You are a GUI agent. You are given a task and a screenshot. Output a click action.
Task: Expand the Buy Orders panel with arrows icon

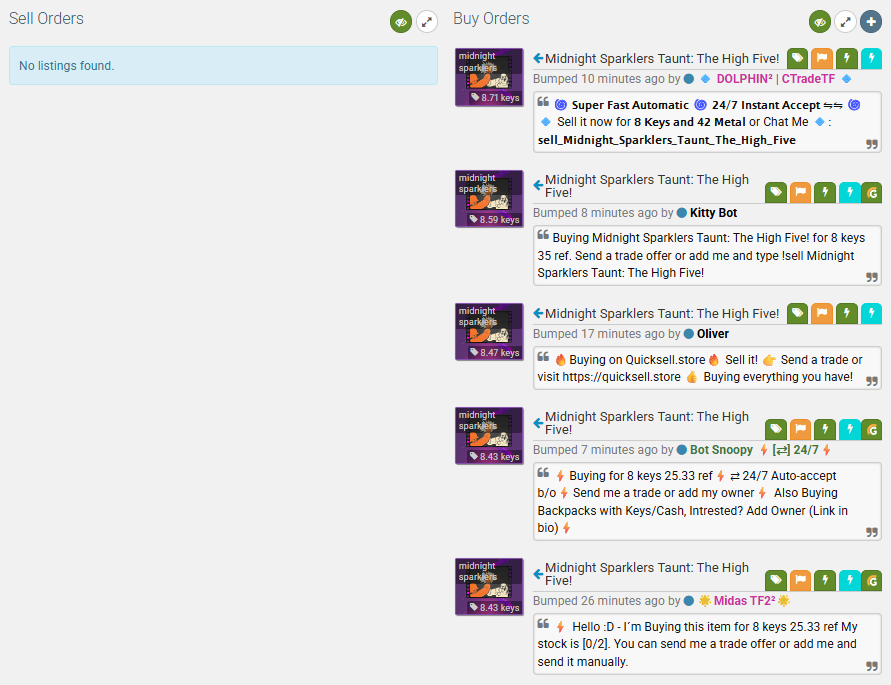tap(846, 22)
